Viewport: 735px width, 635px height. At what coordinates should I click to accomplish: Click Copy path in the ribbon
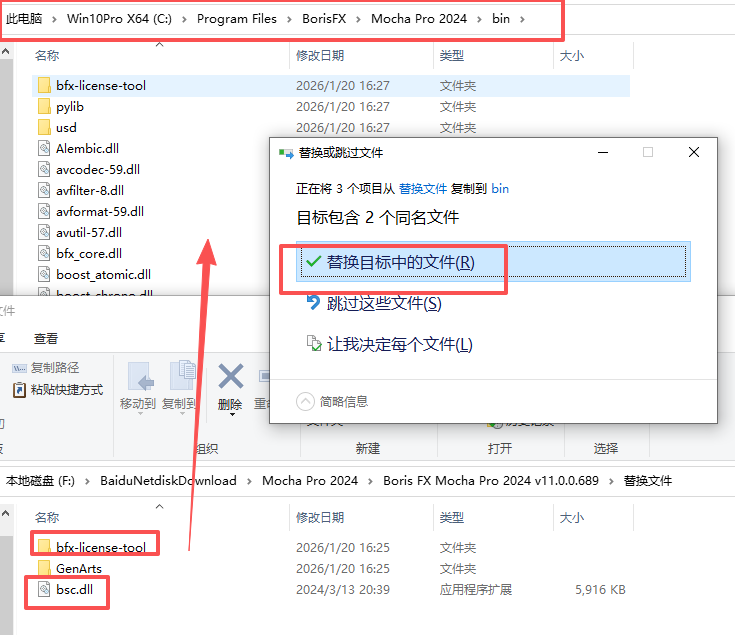point(45,368)
